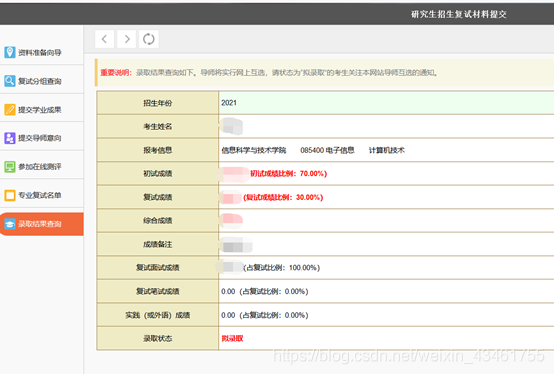
Task: Click the 重要说明 notice label
Action: point(116,73)
